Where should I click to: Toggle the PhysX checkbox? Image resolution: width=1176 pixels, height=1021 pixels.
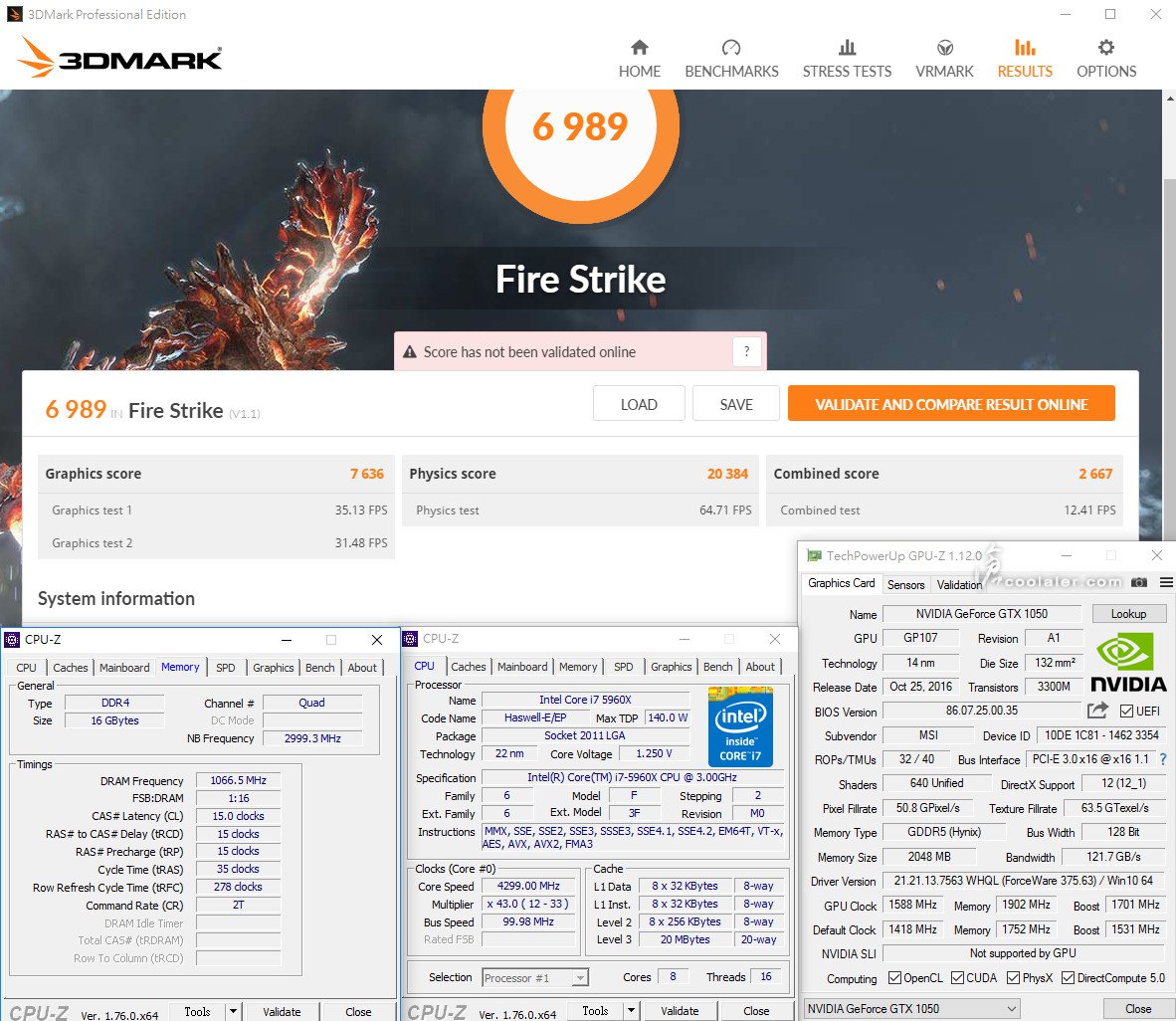click(1013, 977)
